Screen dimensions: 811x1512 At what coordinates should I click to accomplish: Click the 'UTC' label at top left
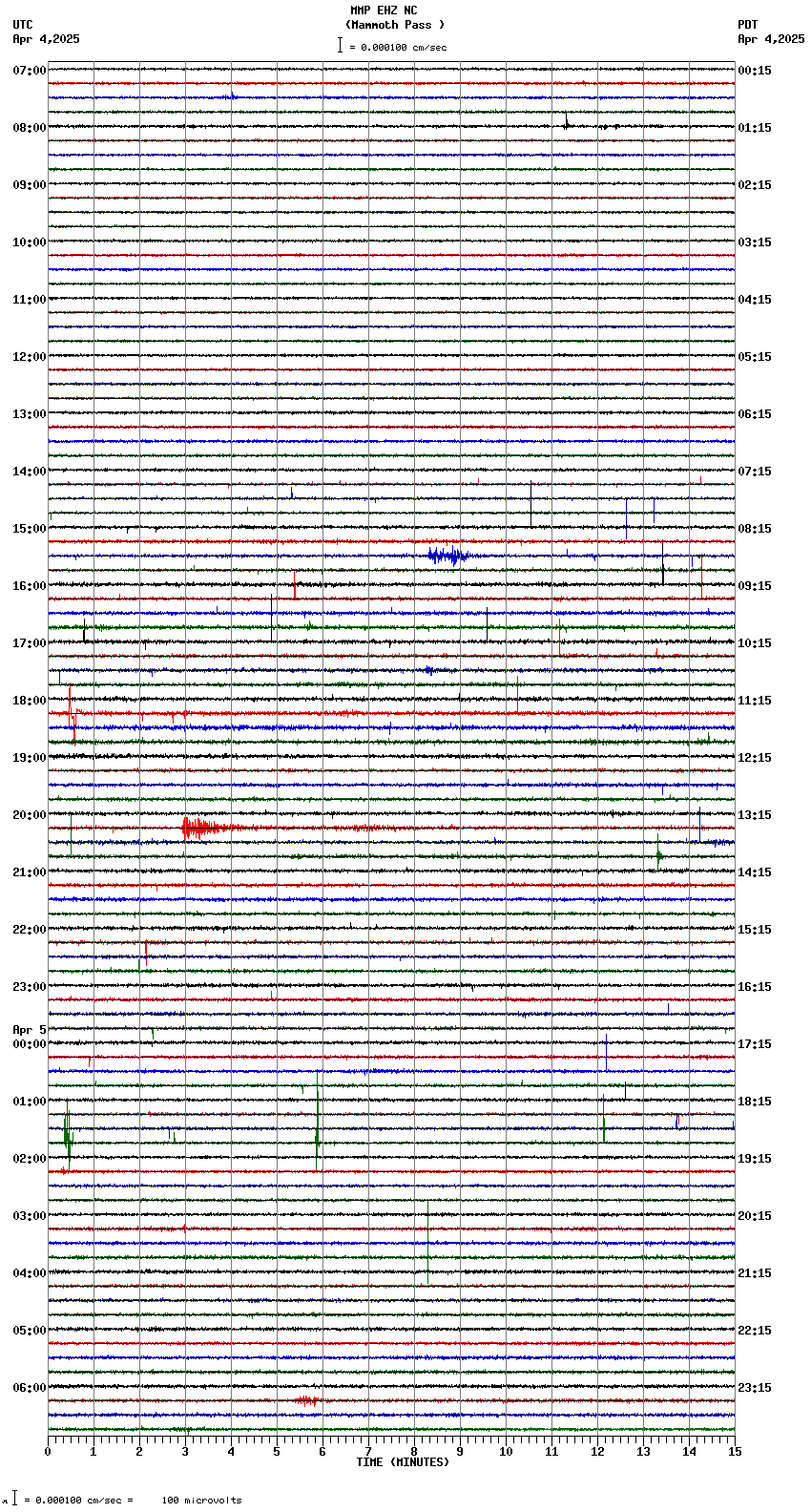(23, 25)
